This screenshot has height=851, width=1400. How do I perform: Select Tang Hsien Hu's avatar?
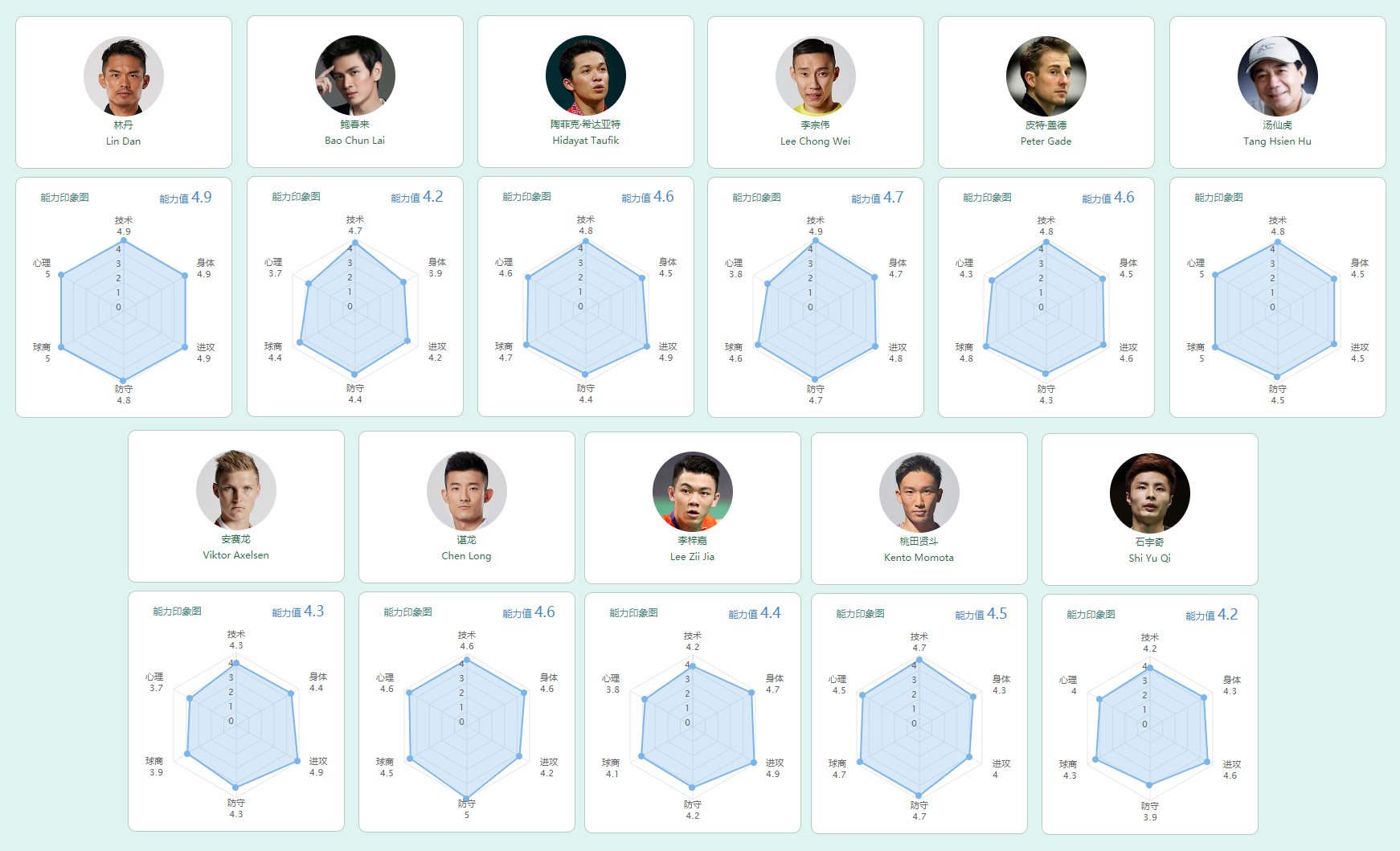pyautogui.click(x=1278, y=76)
